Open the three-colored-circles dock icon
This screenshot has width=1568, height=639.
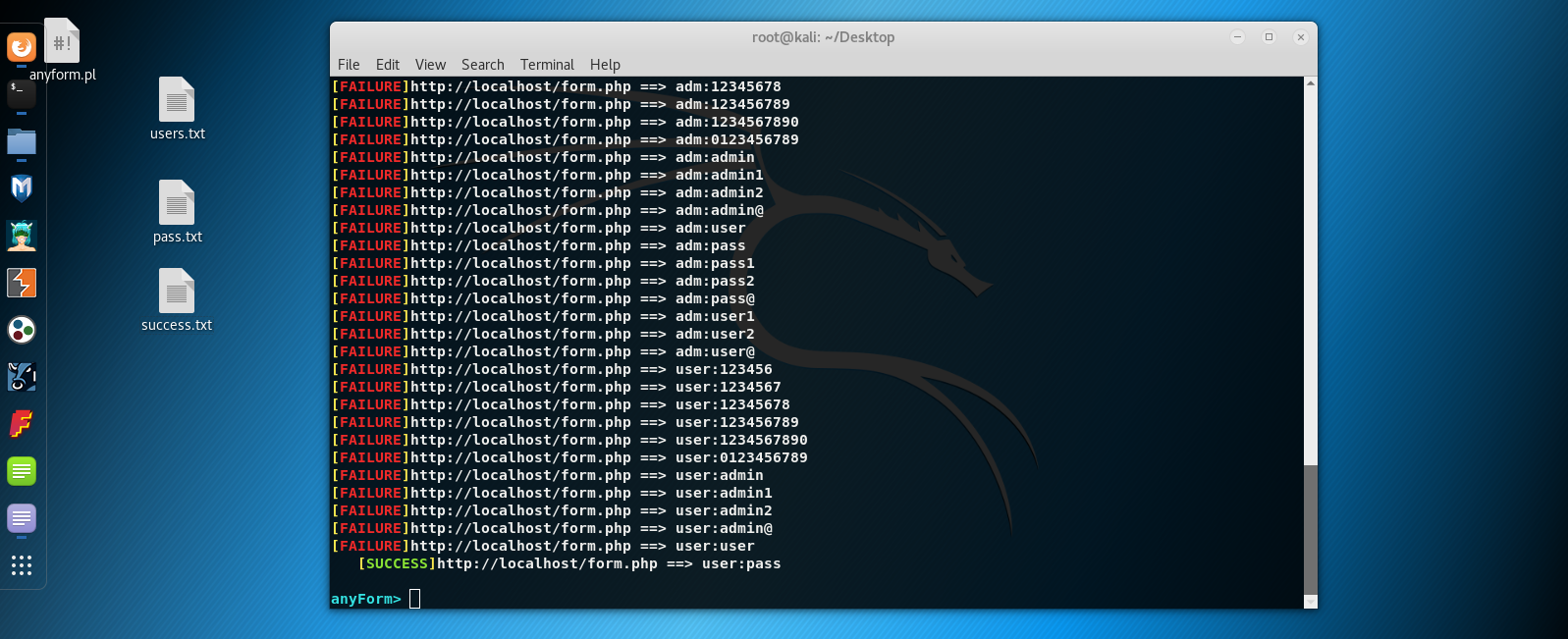(x=22, y=330)
